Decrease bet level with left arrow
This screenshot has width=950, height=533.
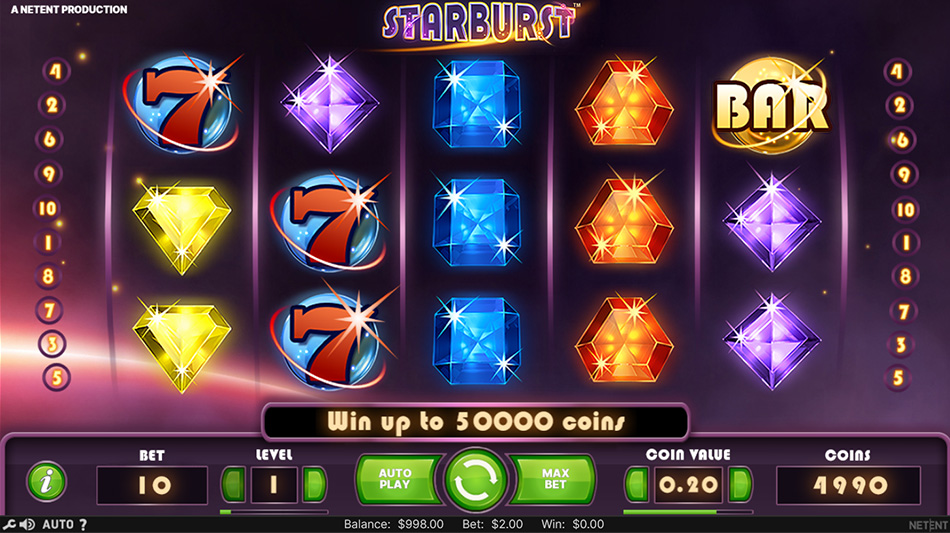point(234,485)
